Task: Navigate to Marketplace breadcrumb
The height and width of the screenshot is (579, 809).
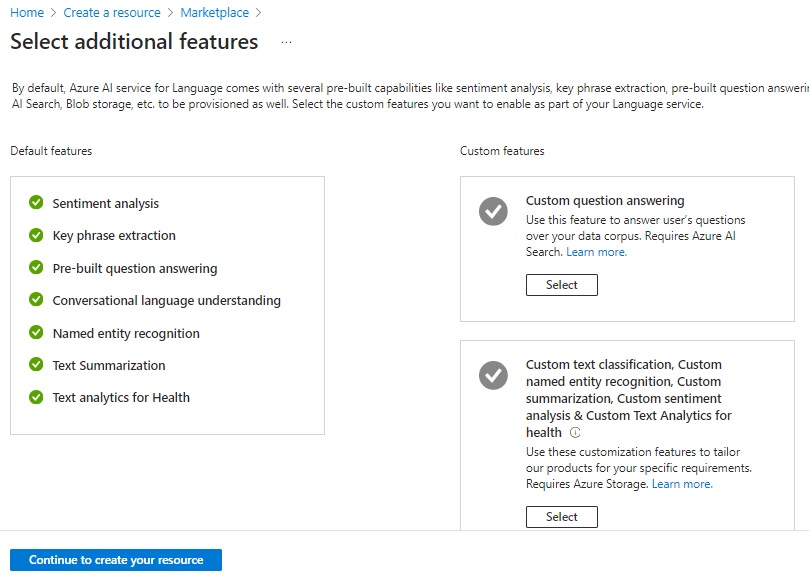Action: pyautogui.click(x=214, y=13)
